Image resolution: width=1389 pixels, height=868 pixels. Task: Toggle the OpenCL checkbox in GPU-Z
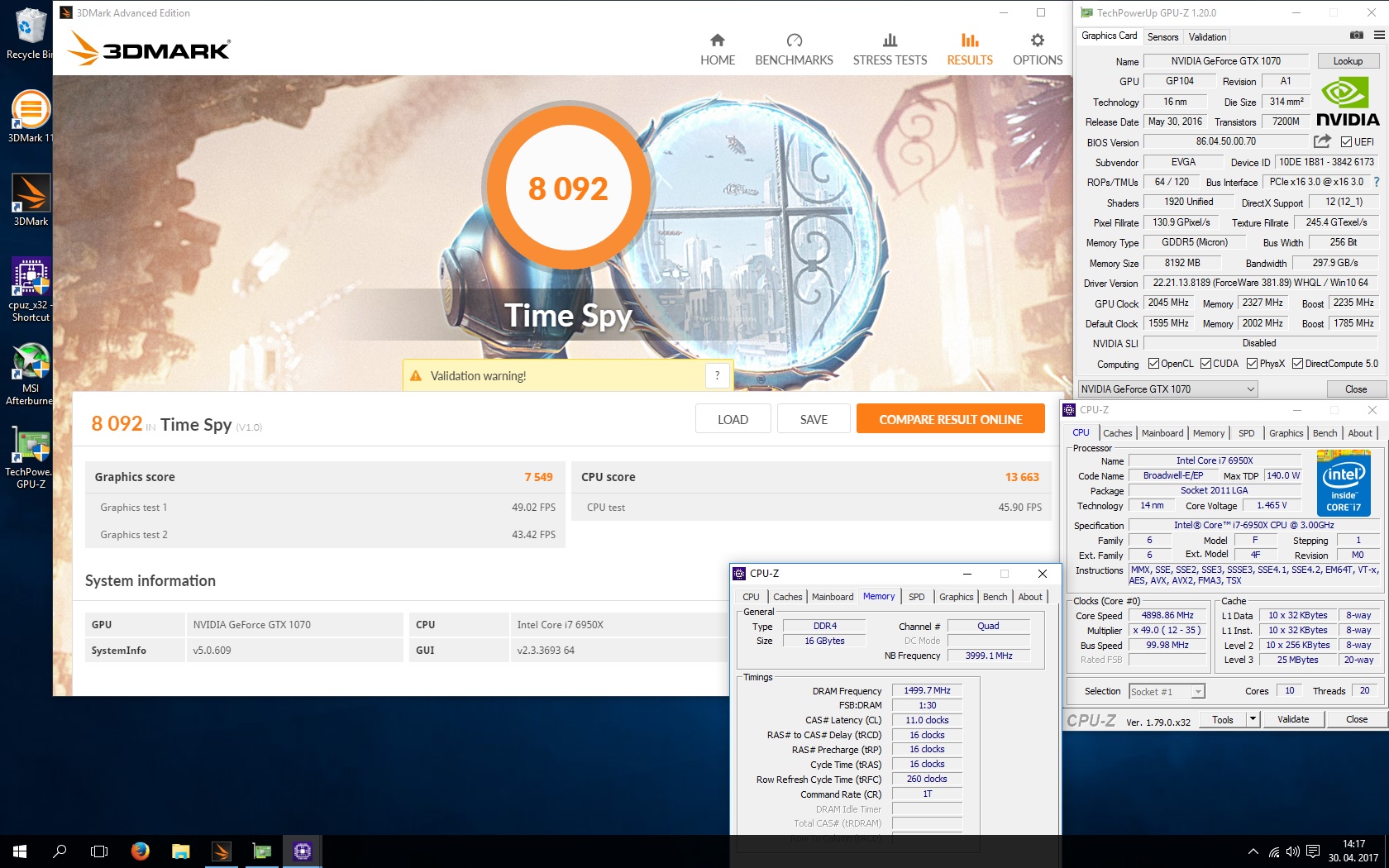(x=1153, y=364)
